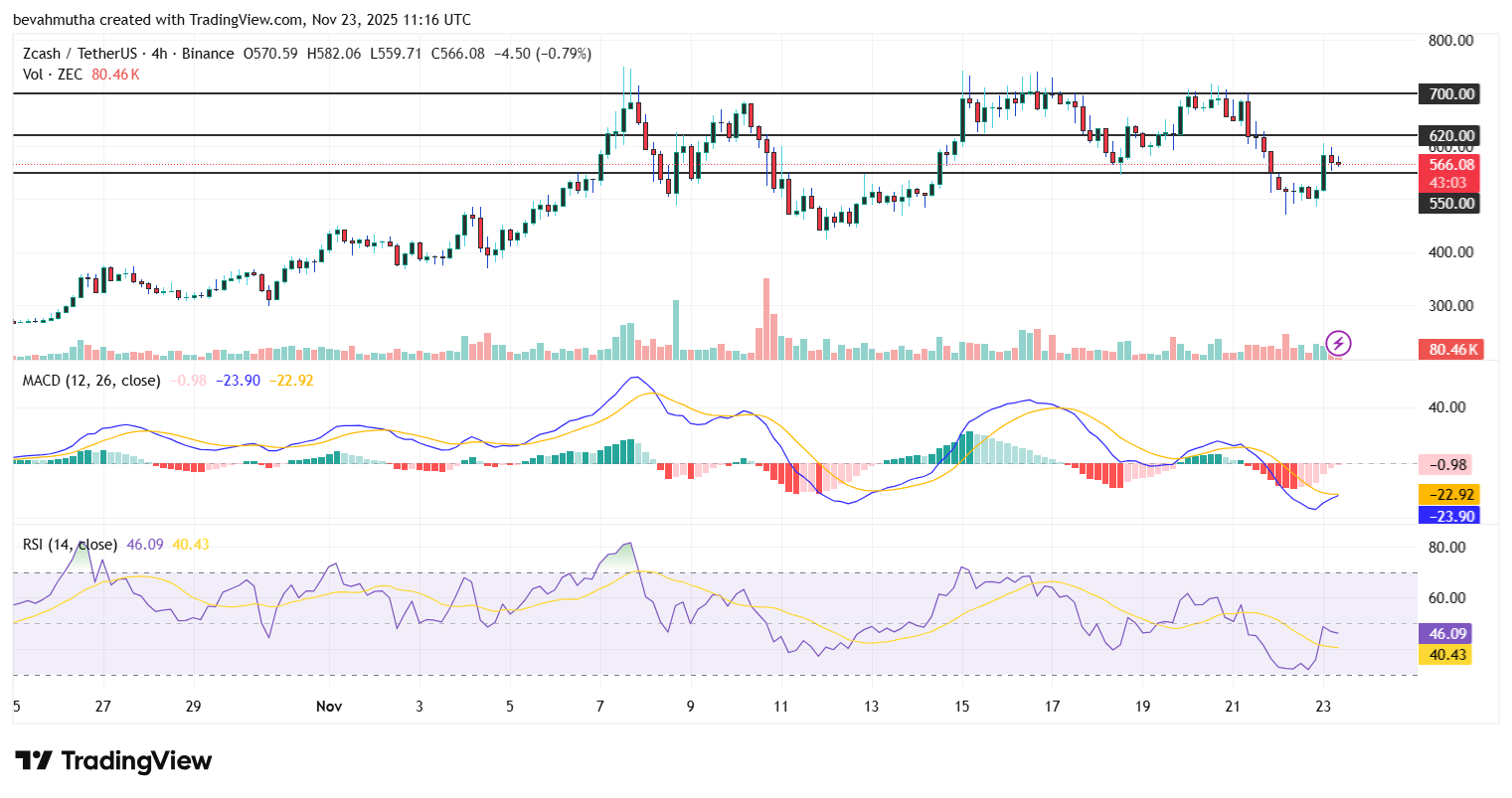1512x798 pixels.
Task: Open the MACD (12, 26, close) legend
Action: [x=91, y=381]
